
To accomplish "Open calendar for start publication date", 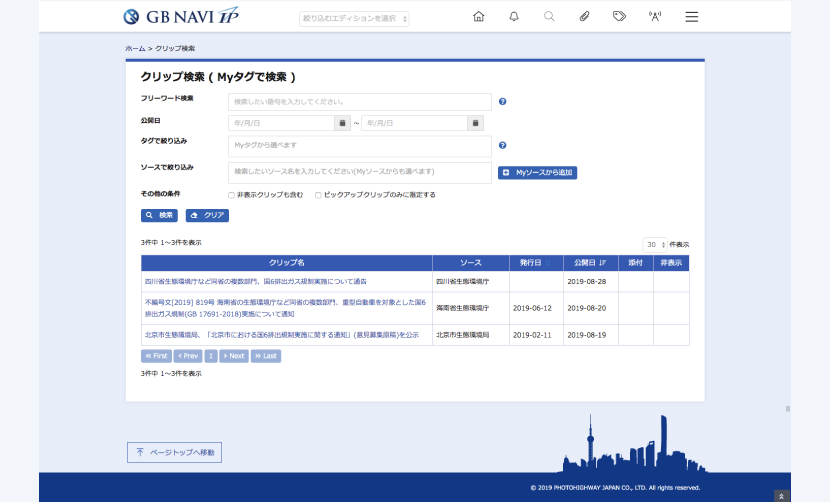I will click(342, 123).
